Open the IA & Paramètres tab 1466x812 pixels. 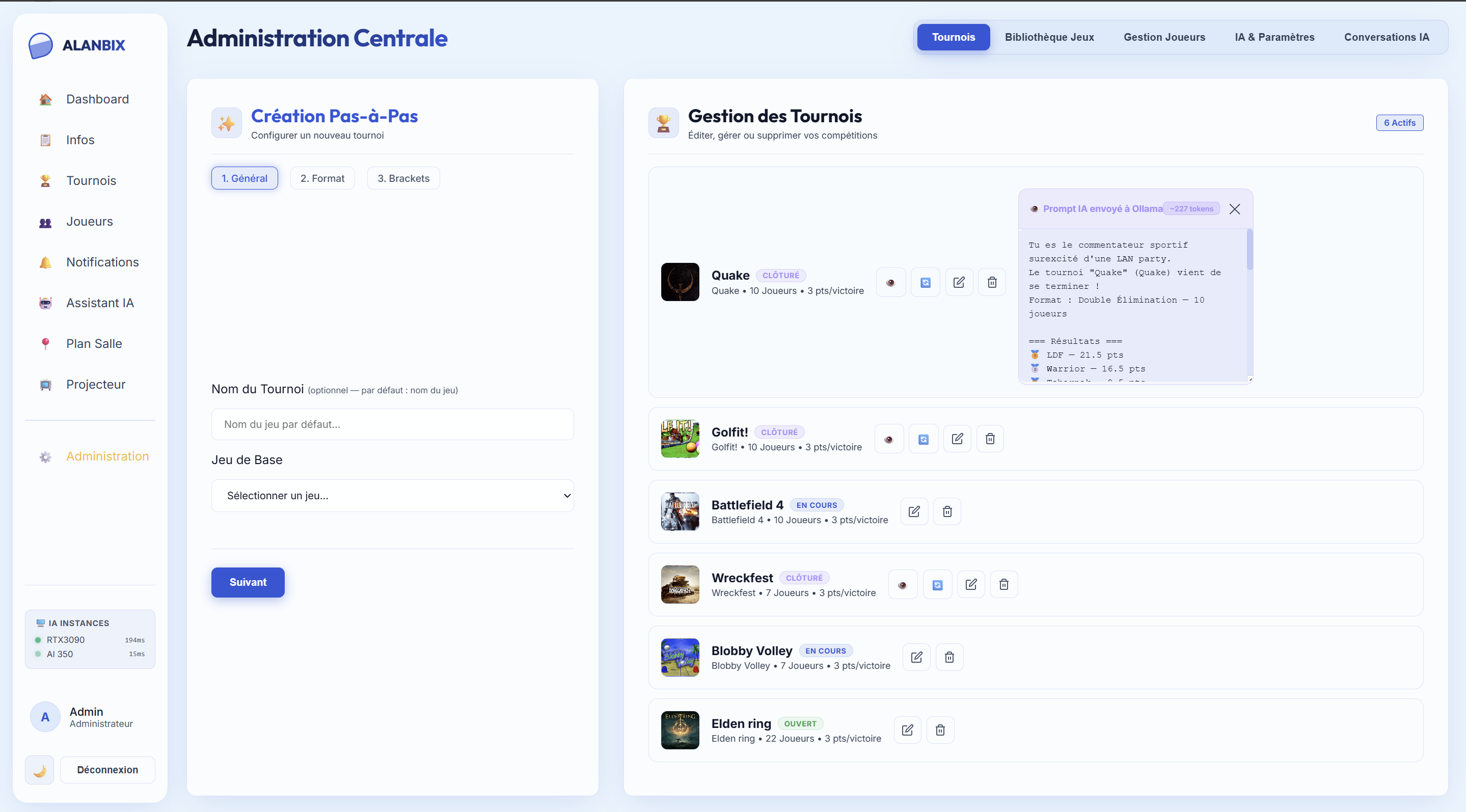[1274, 37]
